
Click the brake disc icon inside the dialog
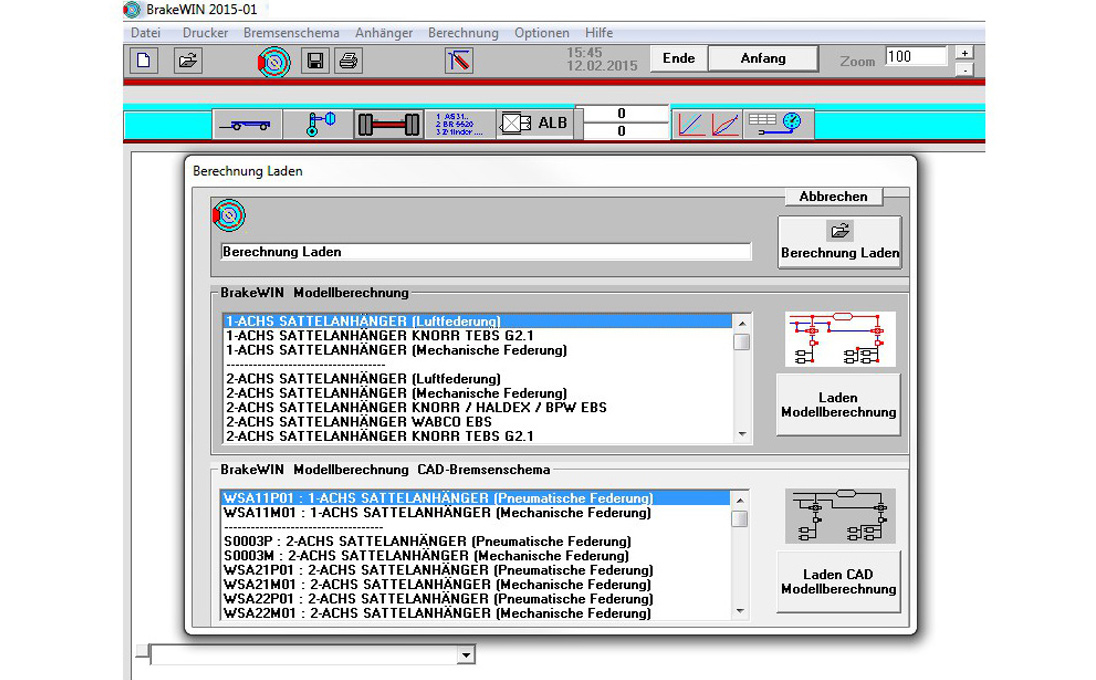pyautogui.click(x=229, y=216)
